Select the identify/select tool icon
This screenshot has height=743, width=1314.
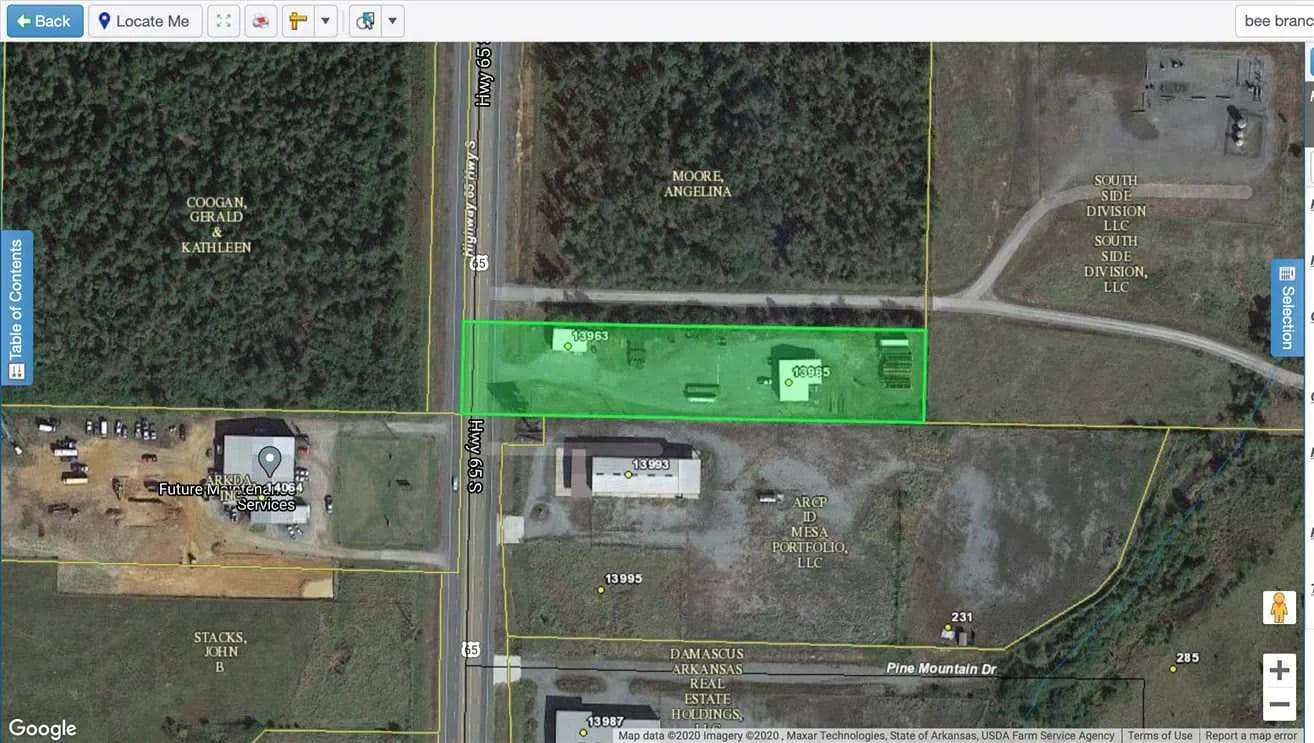point(366,21)
